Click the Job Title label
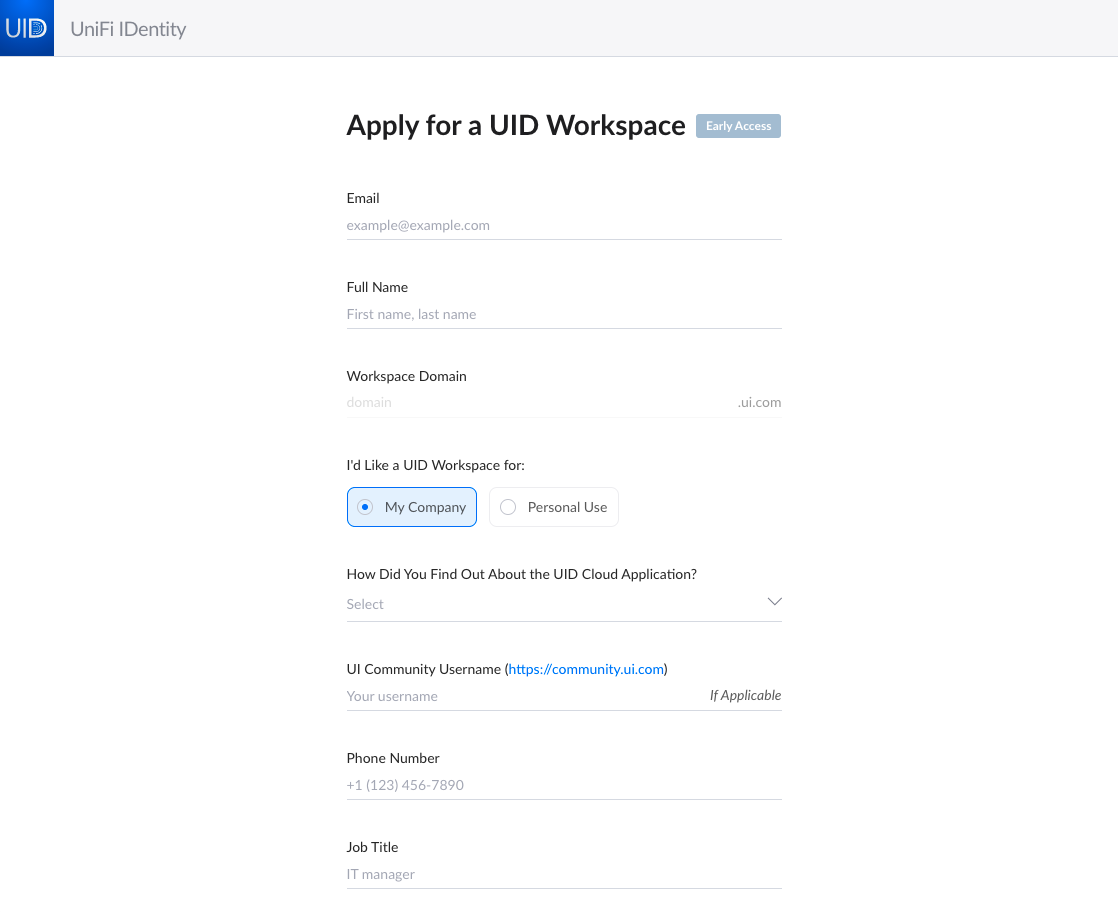Image resolution: width=1118 pixels, height=912 pixels. 372,847
